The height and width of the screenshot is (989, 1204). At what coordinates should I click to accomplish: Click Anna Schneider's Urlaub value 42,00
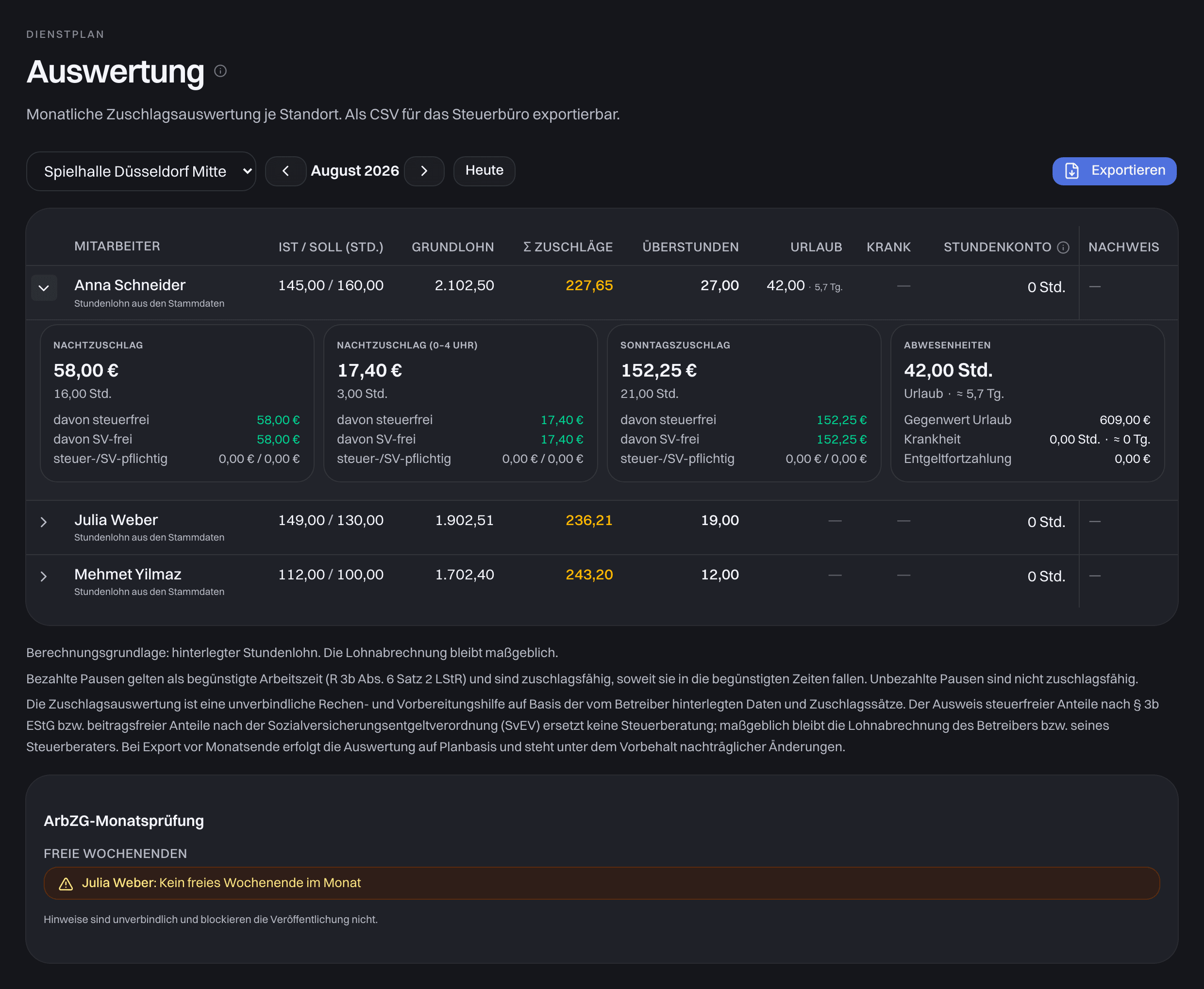786,285
